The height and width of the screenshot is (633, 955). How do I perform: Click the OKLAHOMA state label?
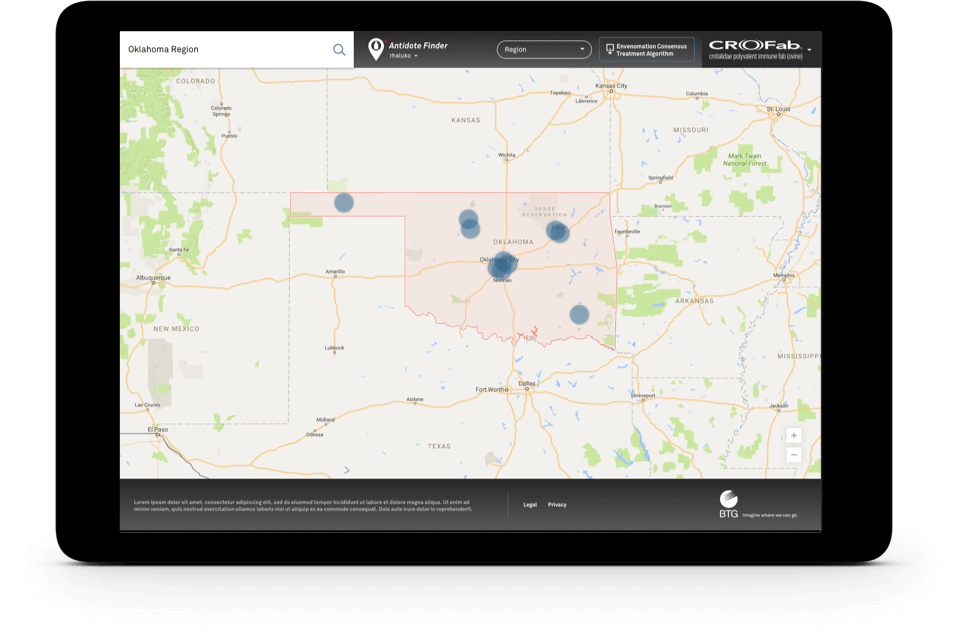(x=513, y=242)
